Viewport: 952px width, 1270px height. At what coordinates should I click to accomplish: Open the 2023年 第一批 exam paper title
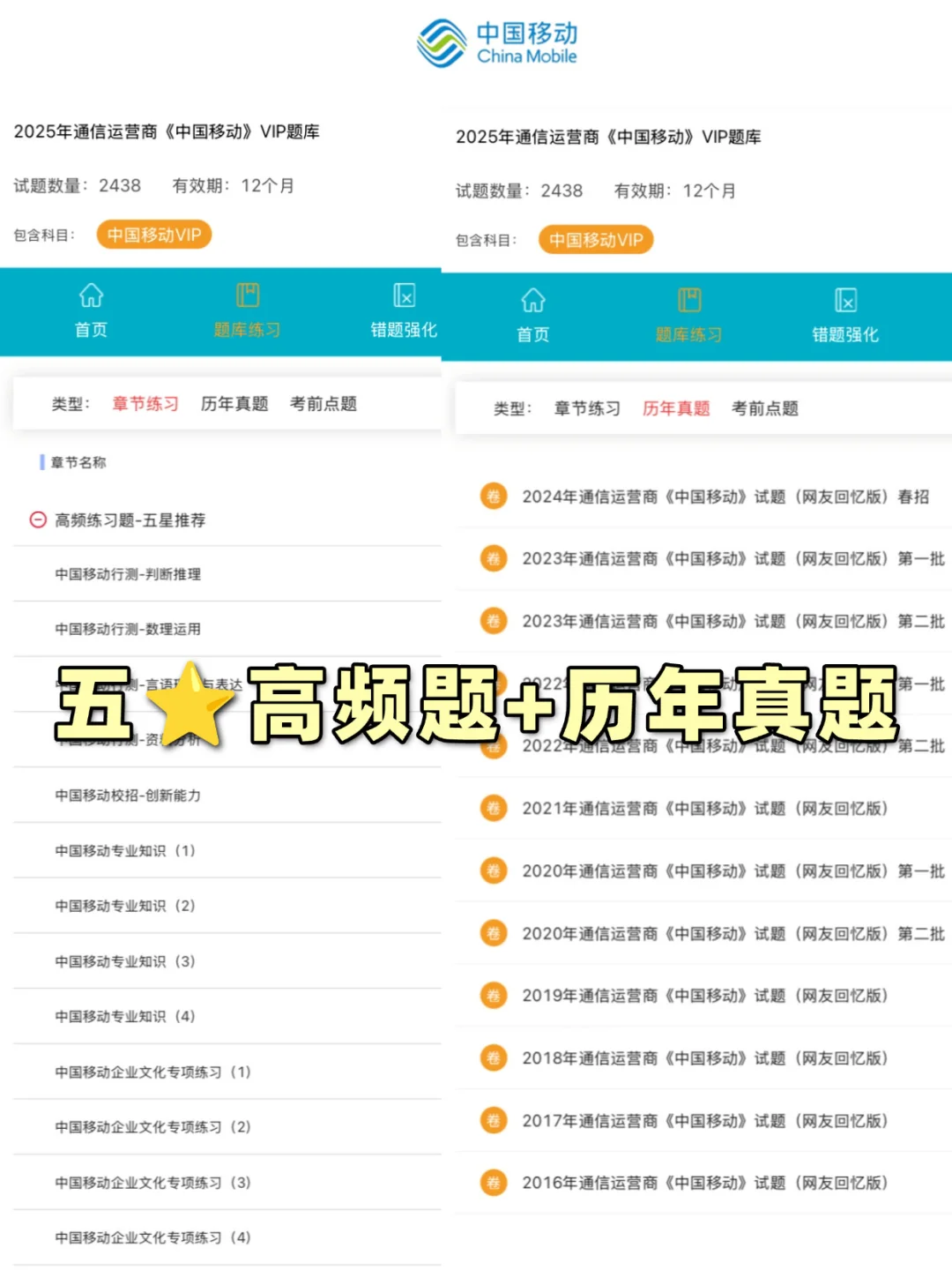(x=733, y=558)
